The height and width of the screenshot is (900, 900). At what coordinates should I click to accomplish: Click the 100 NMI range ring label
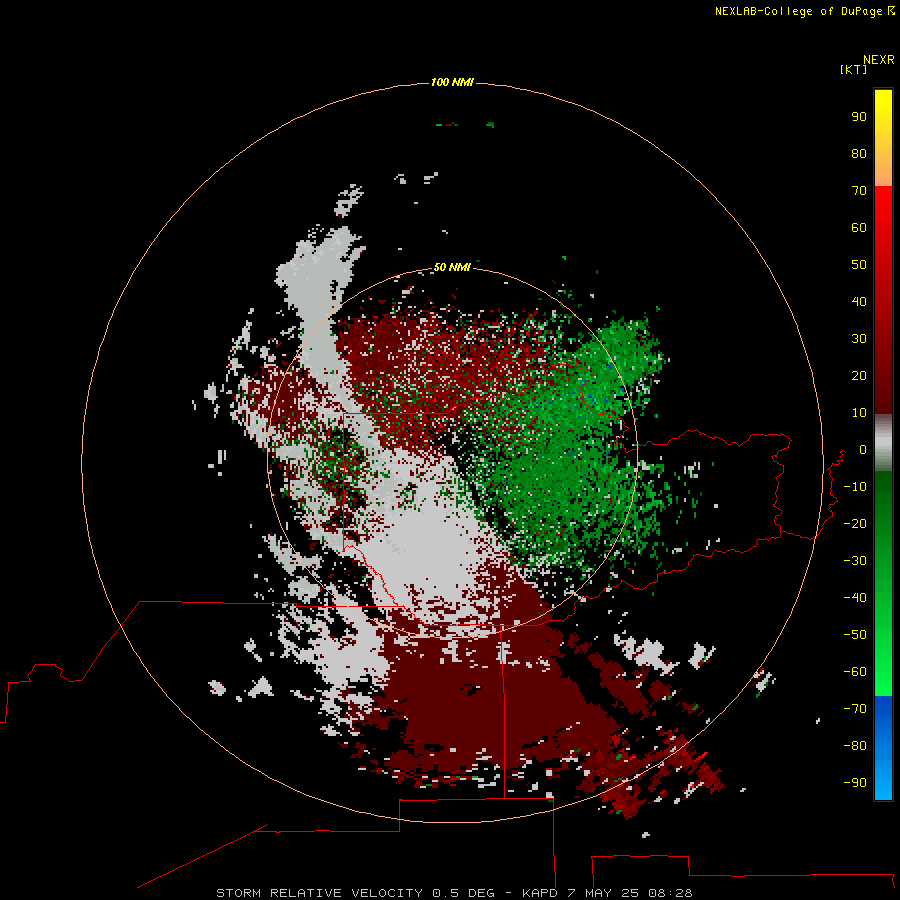point(452,82)
